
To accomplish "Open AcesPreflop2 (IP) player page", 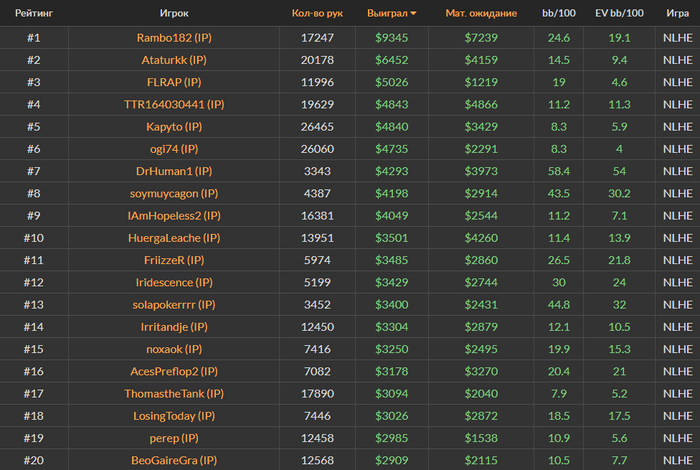I will click(x=174, y=371).
